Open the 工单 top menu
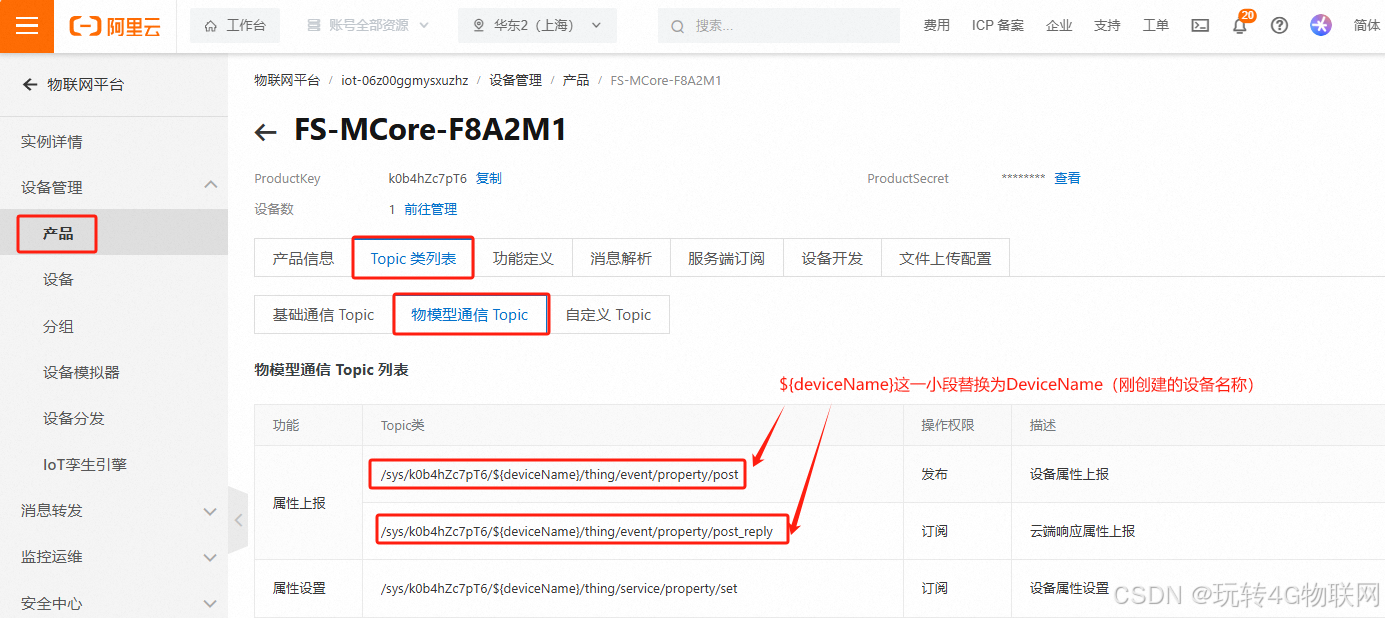 pyautogui.click(x=1156, y=26)
